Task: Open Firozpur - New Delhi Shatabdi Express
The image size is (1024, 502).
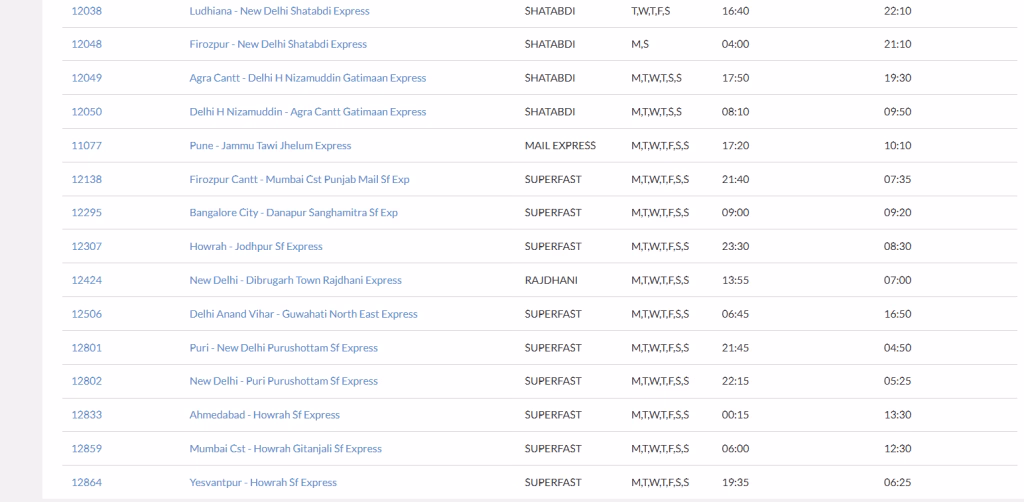Action: [x=278, y=44]
